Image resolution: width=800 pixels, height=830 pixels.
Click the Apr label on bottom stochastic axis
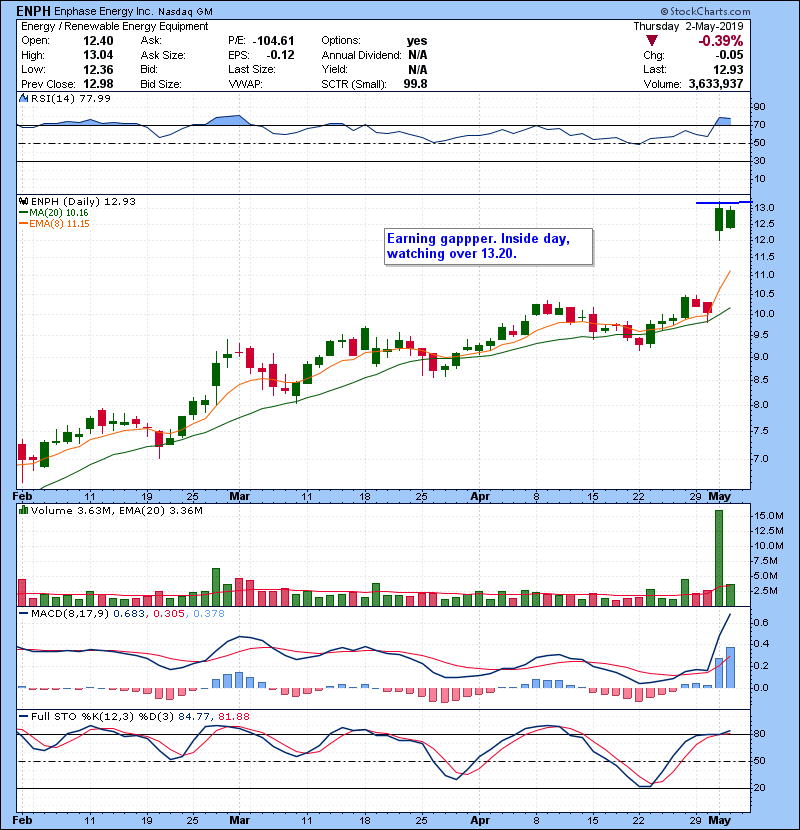480,820
